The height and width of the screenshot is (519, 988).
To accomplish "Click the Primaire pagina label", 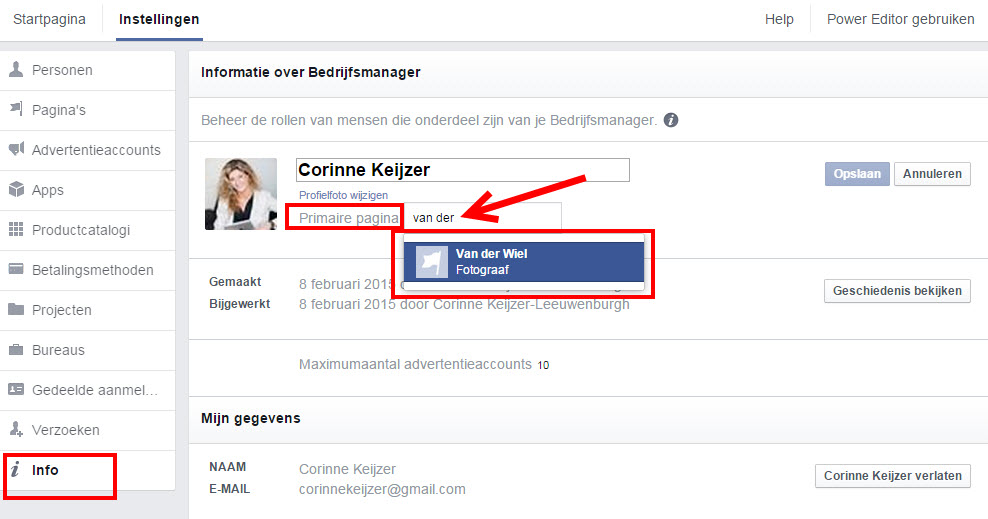I will point(349,218).
